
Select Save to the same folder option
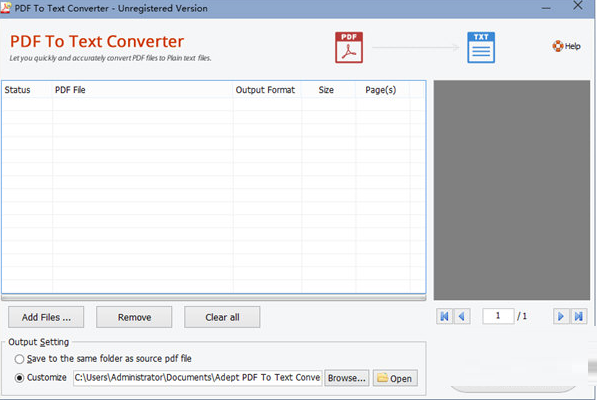point(19,359)
